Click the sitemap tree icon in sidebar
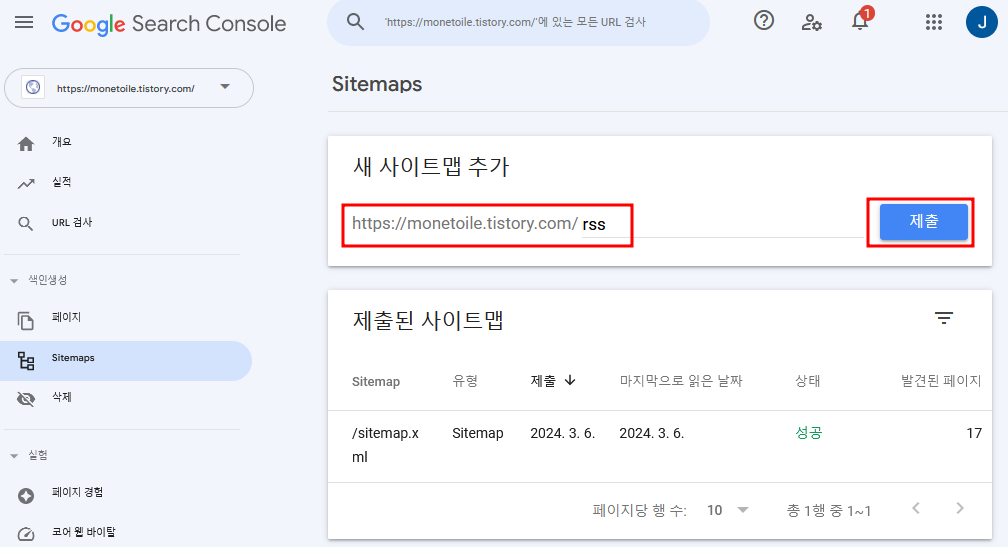 tap(26, 361)
